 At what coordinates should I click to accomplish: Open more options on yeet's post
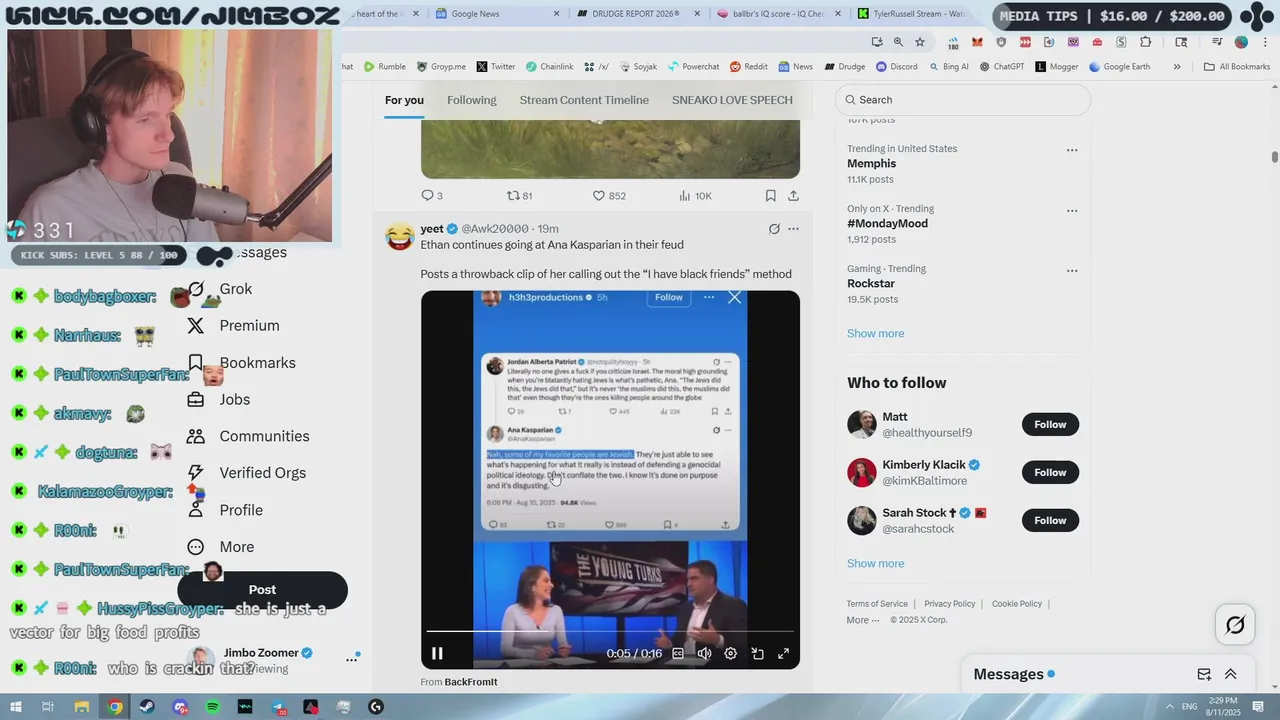(793, 229)
